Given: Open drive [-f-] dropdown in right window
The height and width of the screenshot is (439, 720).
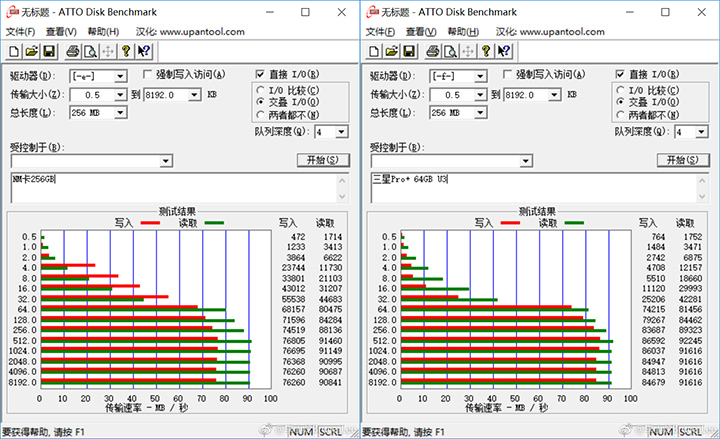Looking at the screenshot, I should pyautogui.click(x=480, y=76).
